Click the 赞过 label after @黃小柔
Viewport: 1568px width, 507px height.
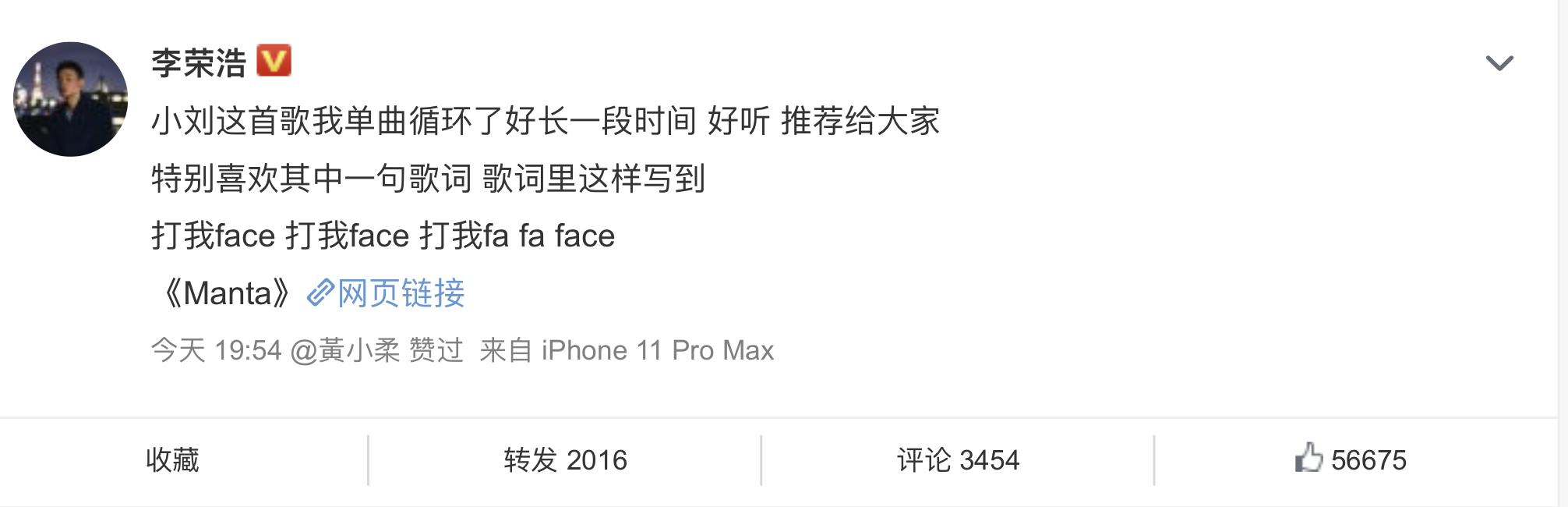pyautogui.click(x=436, y=350)
